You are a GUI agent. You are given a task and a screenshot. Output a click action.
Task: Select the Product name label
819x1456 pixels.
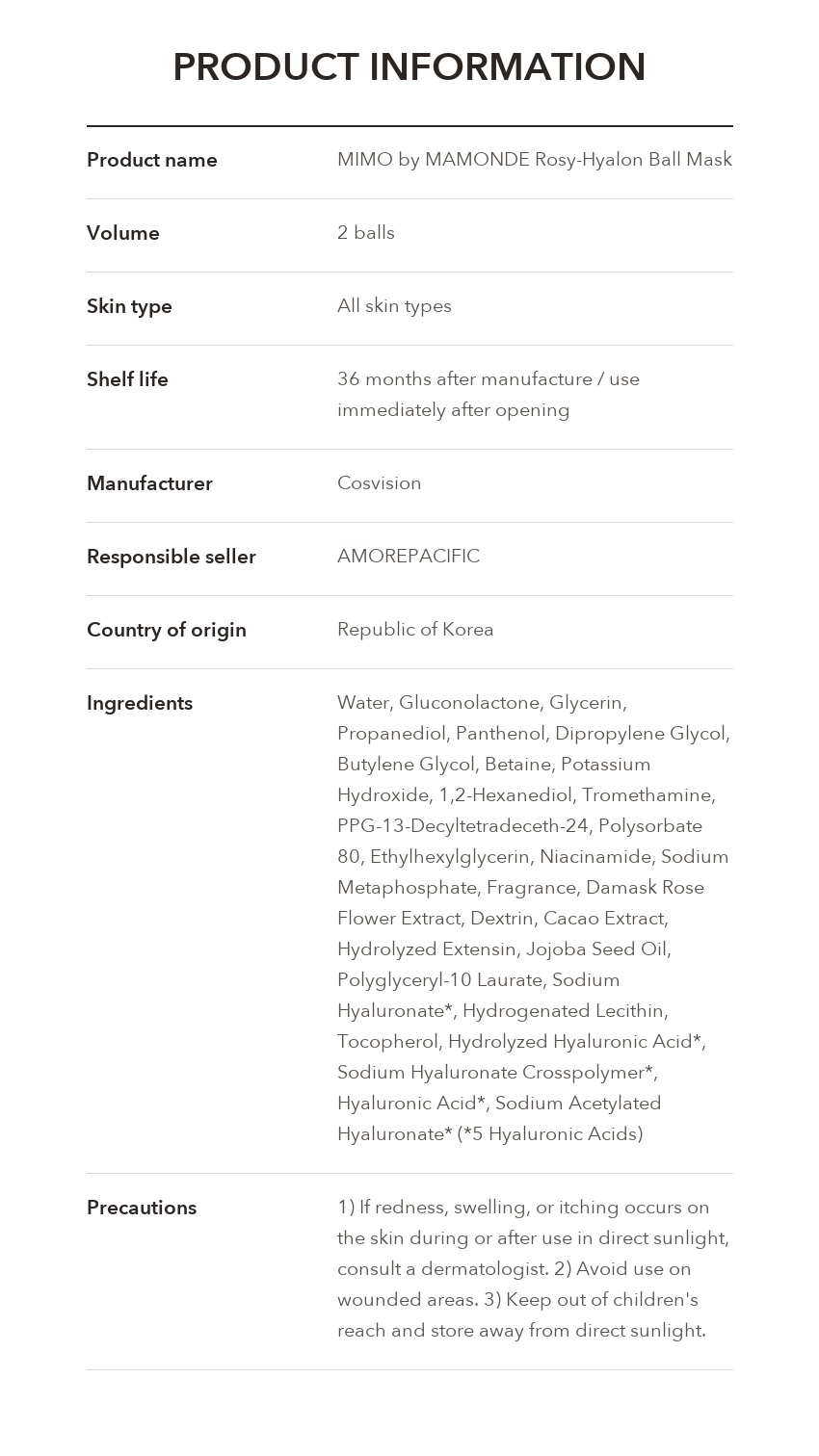pyautogui.click(x=152, y=160)
